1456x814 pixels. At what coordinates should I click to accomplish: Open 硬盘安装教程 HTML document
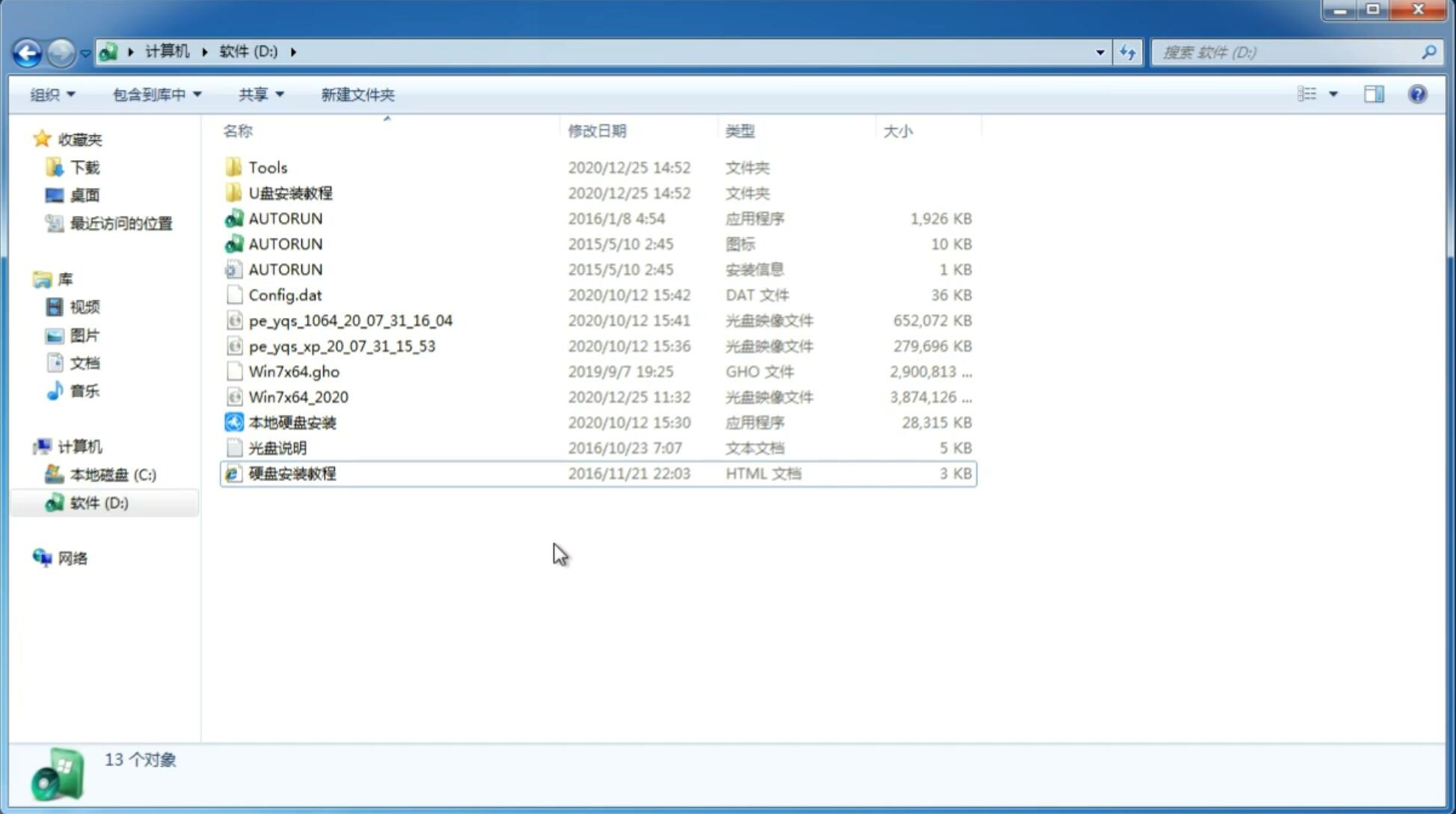coord(292,473)
